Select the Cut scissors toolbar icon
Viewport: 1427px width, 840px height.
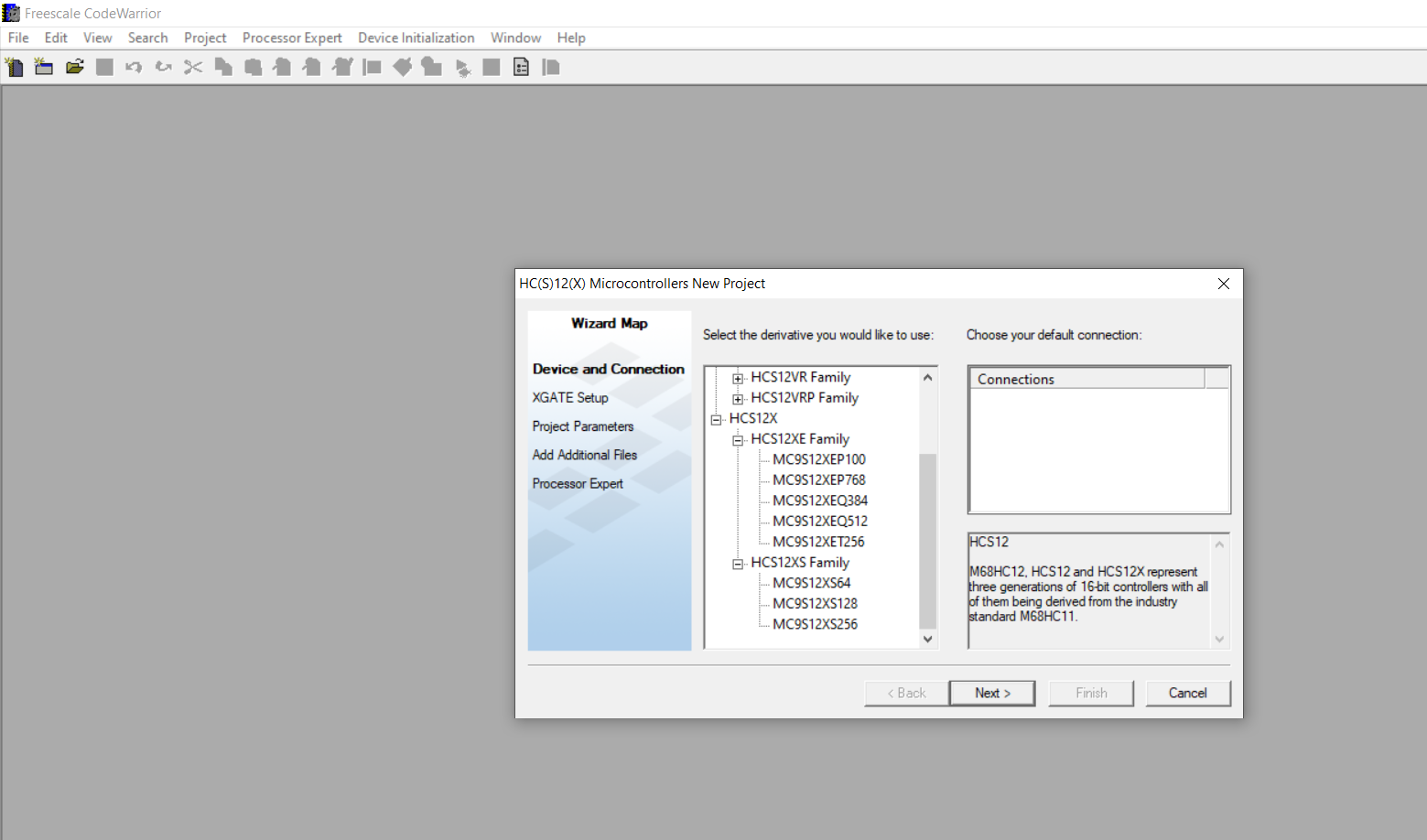tap(192, 66)
